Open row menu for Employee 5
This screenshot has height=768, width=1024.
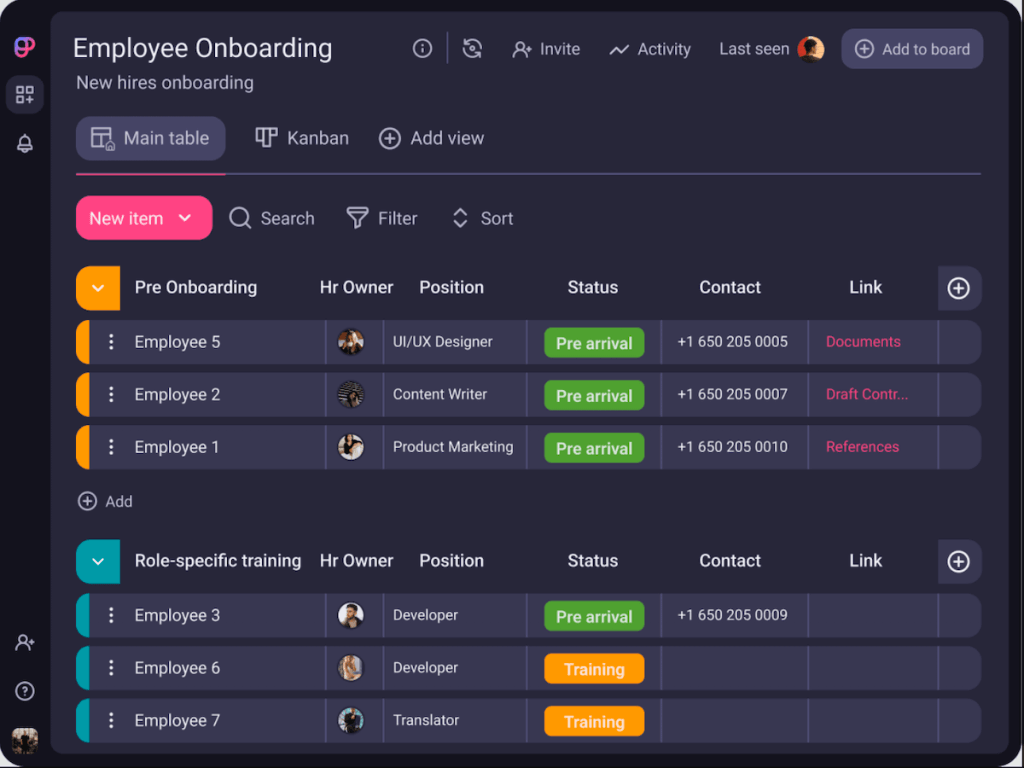click(x=111, y=342)
